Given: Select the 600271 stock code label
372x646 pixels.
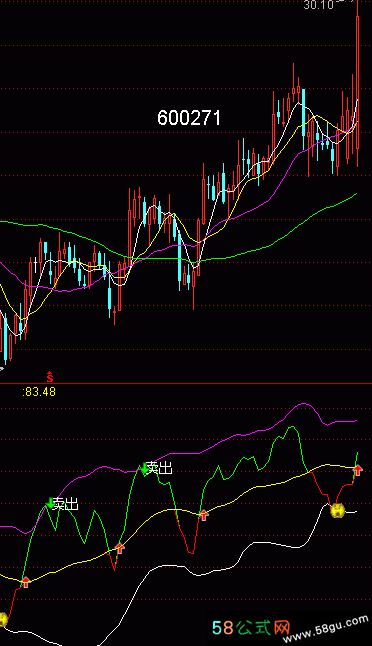Looking at the screenshot, I should click(x=189, y=118).
